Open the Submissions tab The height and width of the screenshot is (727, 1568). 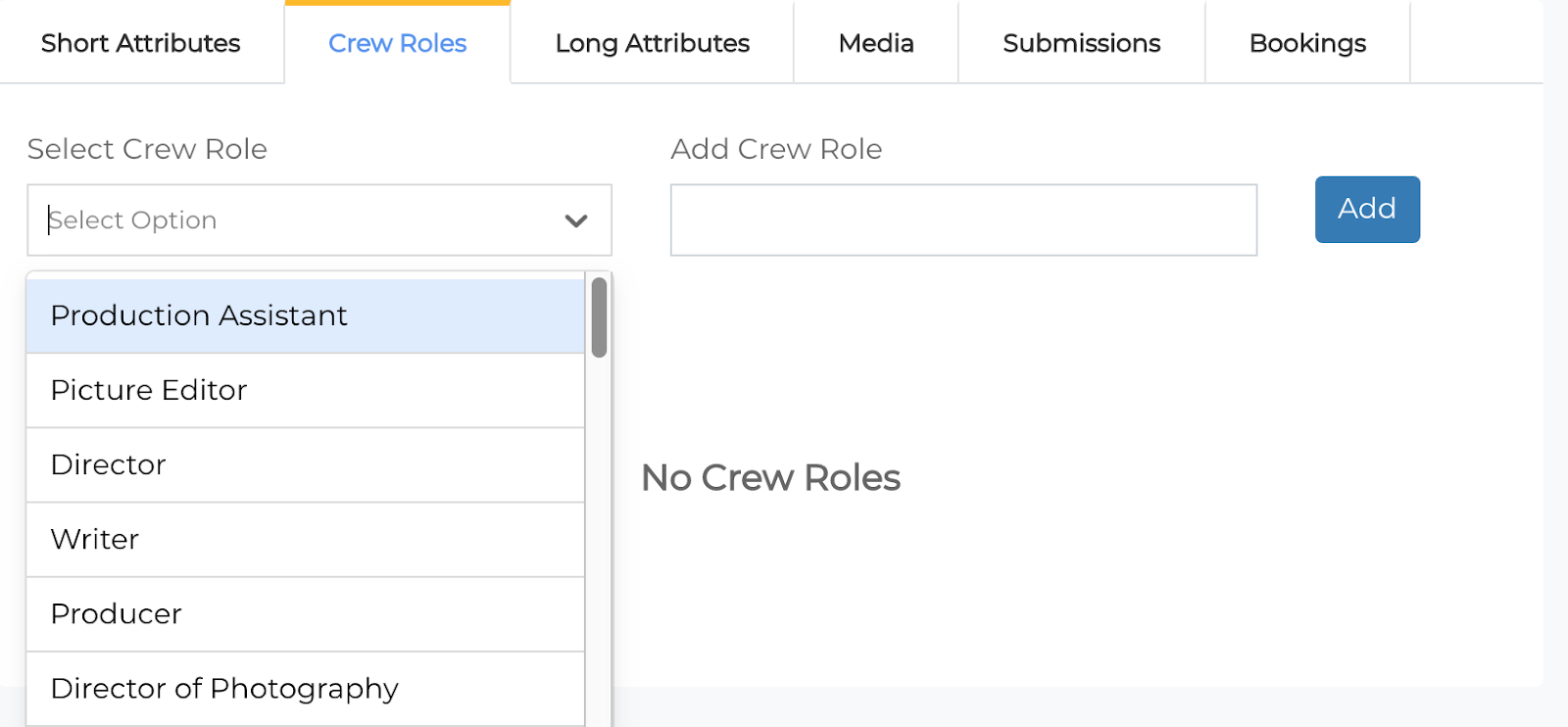point(1081,43)
